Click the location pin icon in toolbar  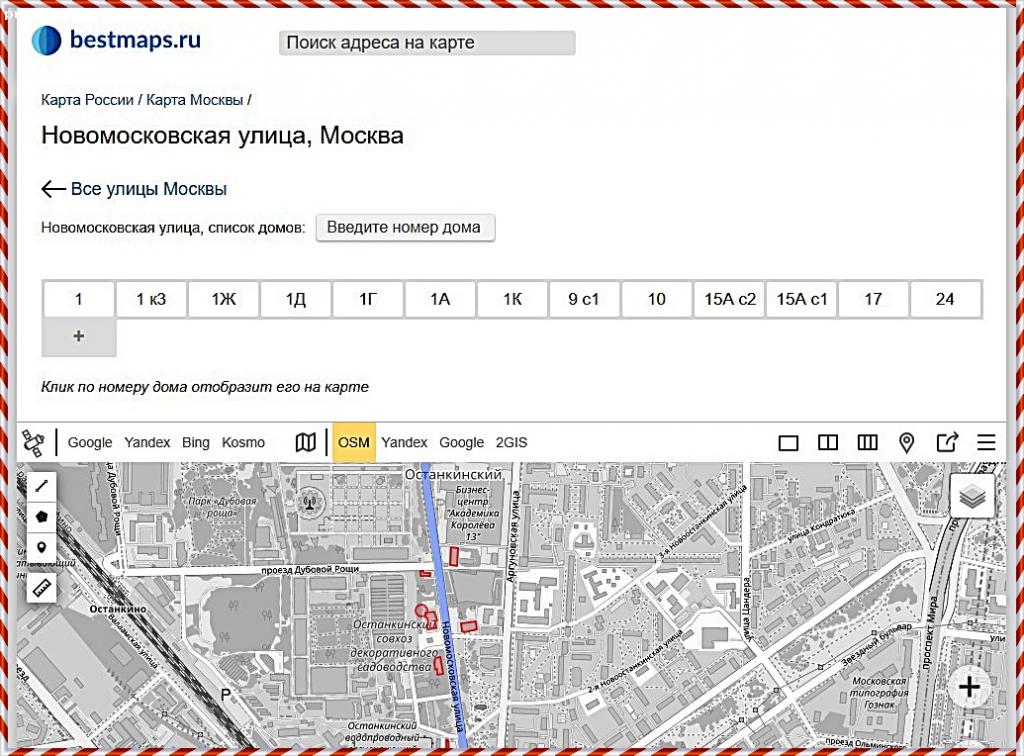coord(907,442)
